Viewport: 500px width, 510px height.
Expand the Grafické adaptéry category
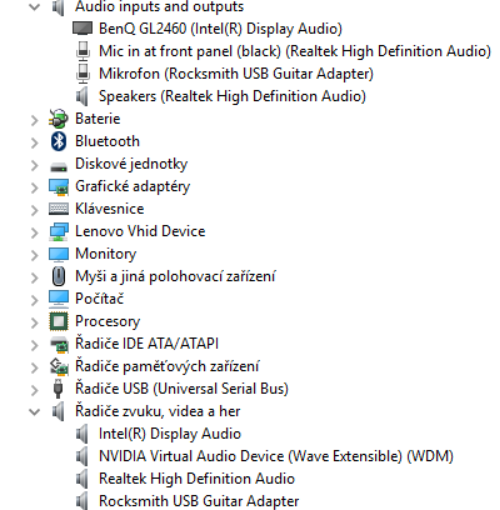coord(34,188)
